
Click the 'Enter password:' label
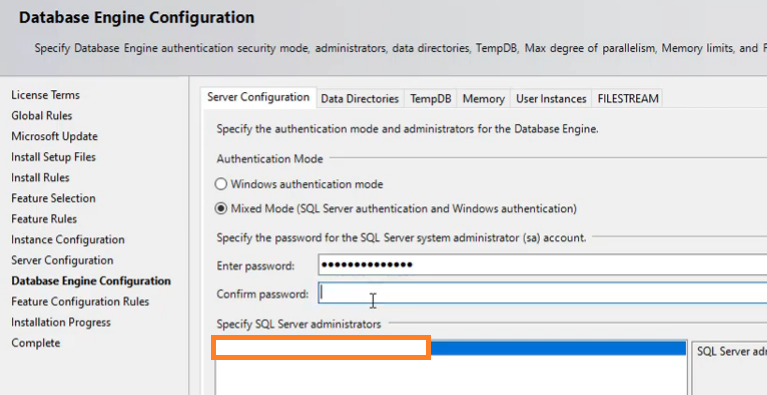click(x=255, y=266)
